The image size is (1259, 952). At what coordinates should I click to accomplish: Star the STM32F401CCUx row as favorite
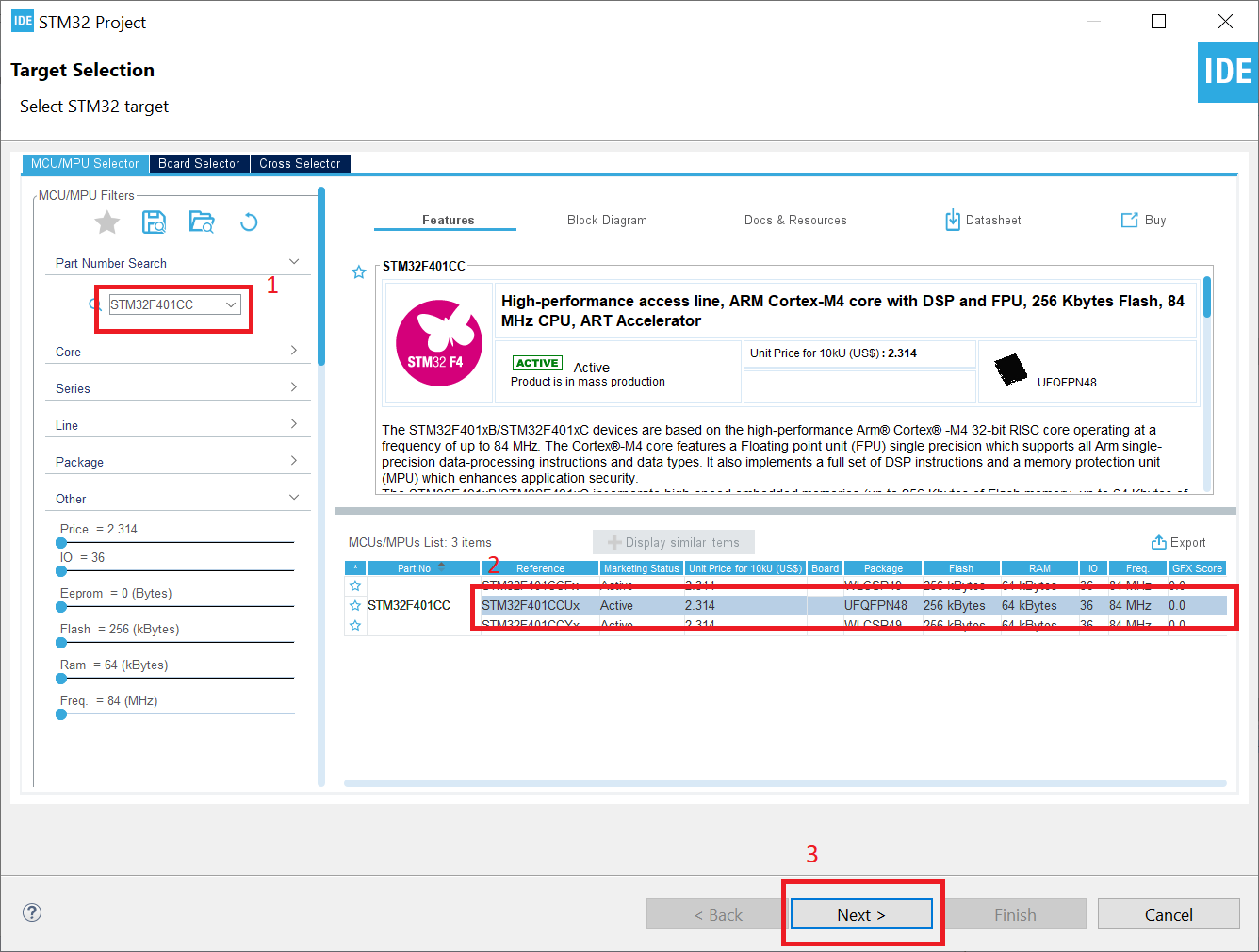355,605
